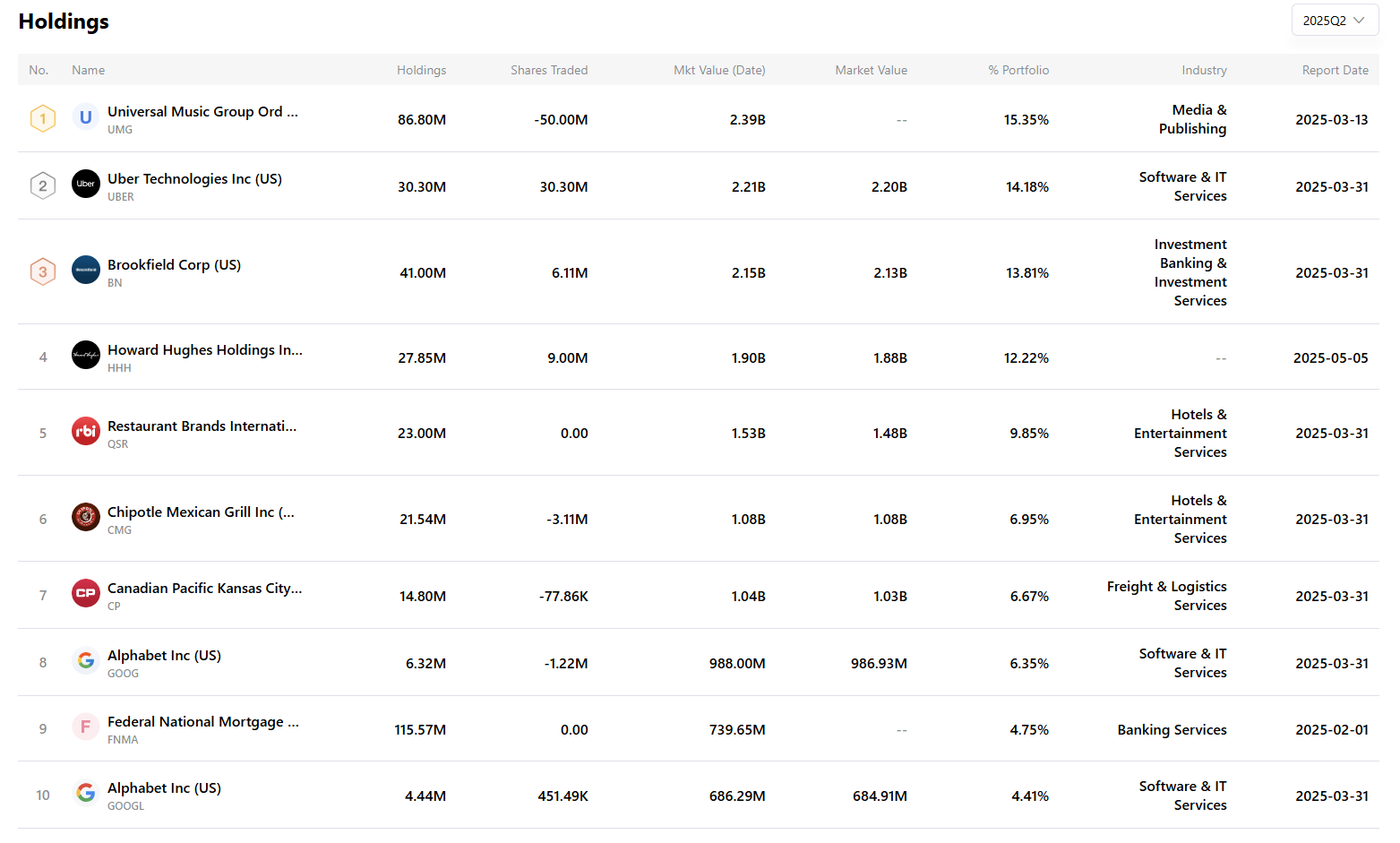This screenshot has height=843, width=1400.
Task: Click the Howard Hughes Holdings logo icon
Action: pyautogui.click(x=86, y=355)
